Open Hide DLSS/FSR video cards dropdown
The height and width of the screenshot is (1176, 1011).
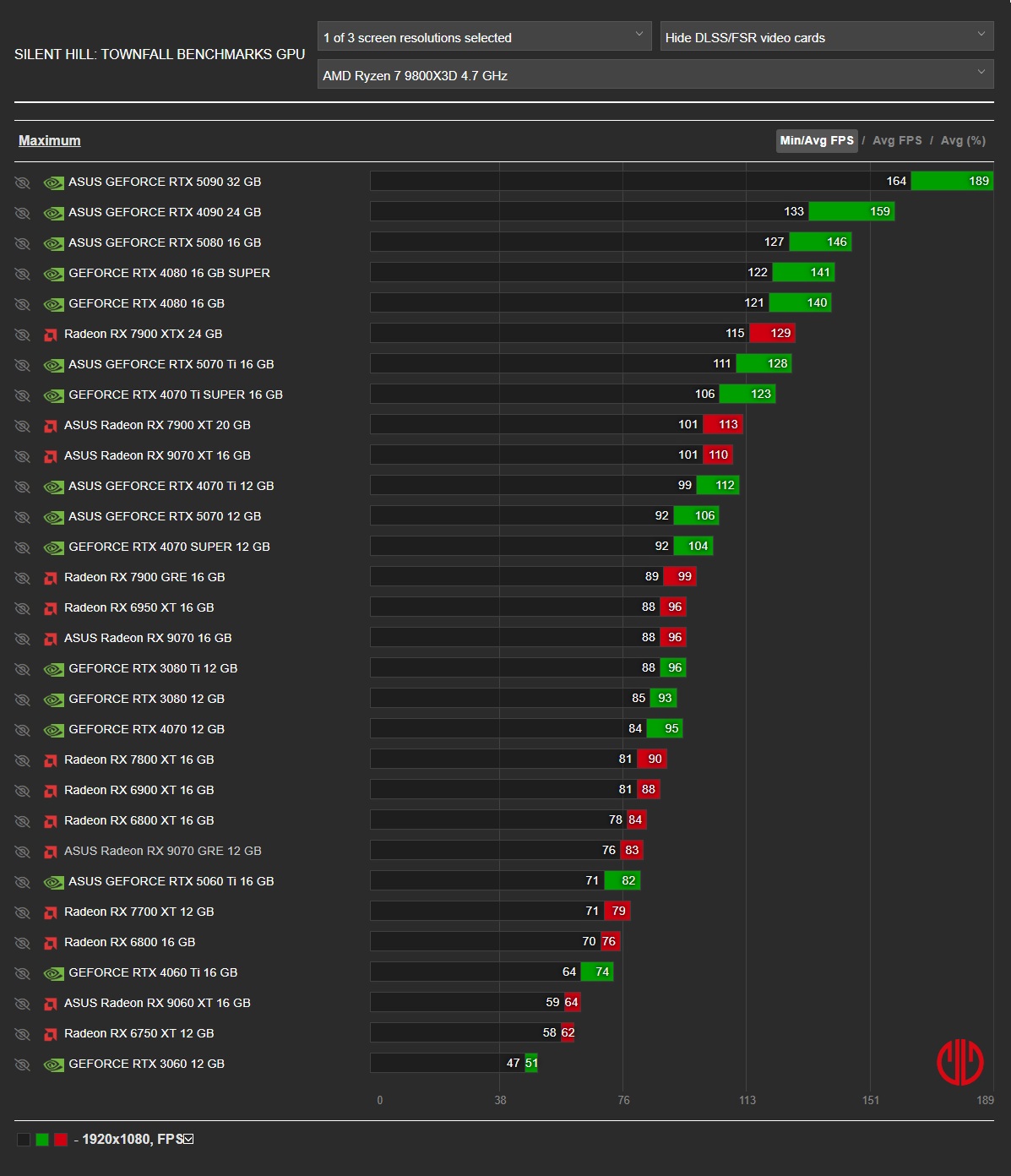pos(827,37)
